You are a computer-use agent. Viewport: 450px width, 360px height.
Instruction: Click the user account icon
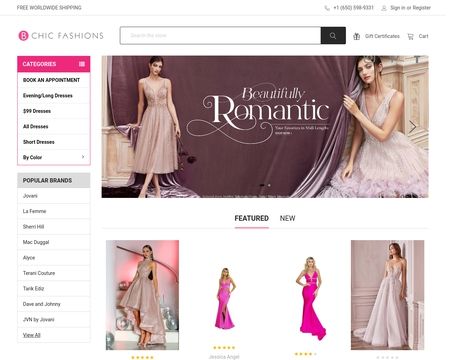[x=384, y=8]
